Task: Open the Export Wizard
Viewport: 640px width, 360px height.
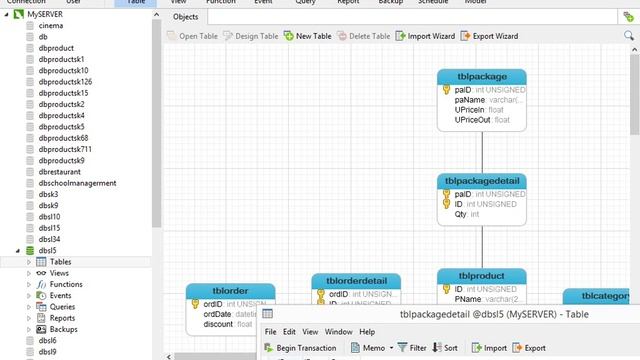Action: pos(489,36)
